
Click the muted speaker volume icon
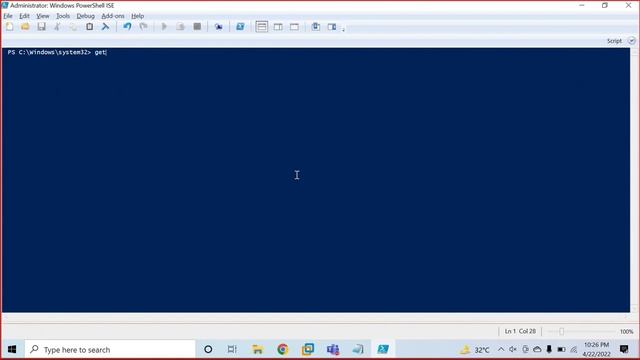point(513,349)
